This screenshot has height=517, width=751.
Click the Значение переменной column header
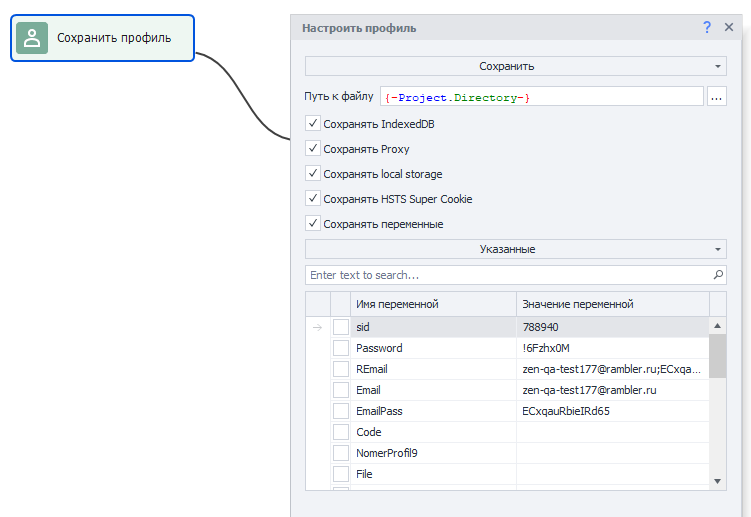(612, 304)
